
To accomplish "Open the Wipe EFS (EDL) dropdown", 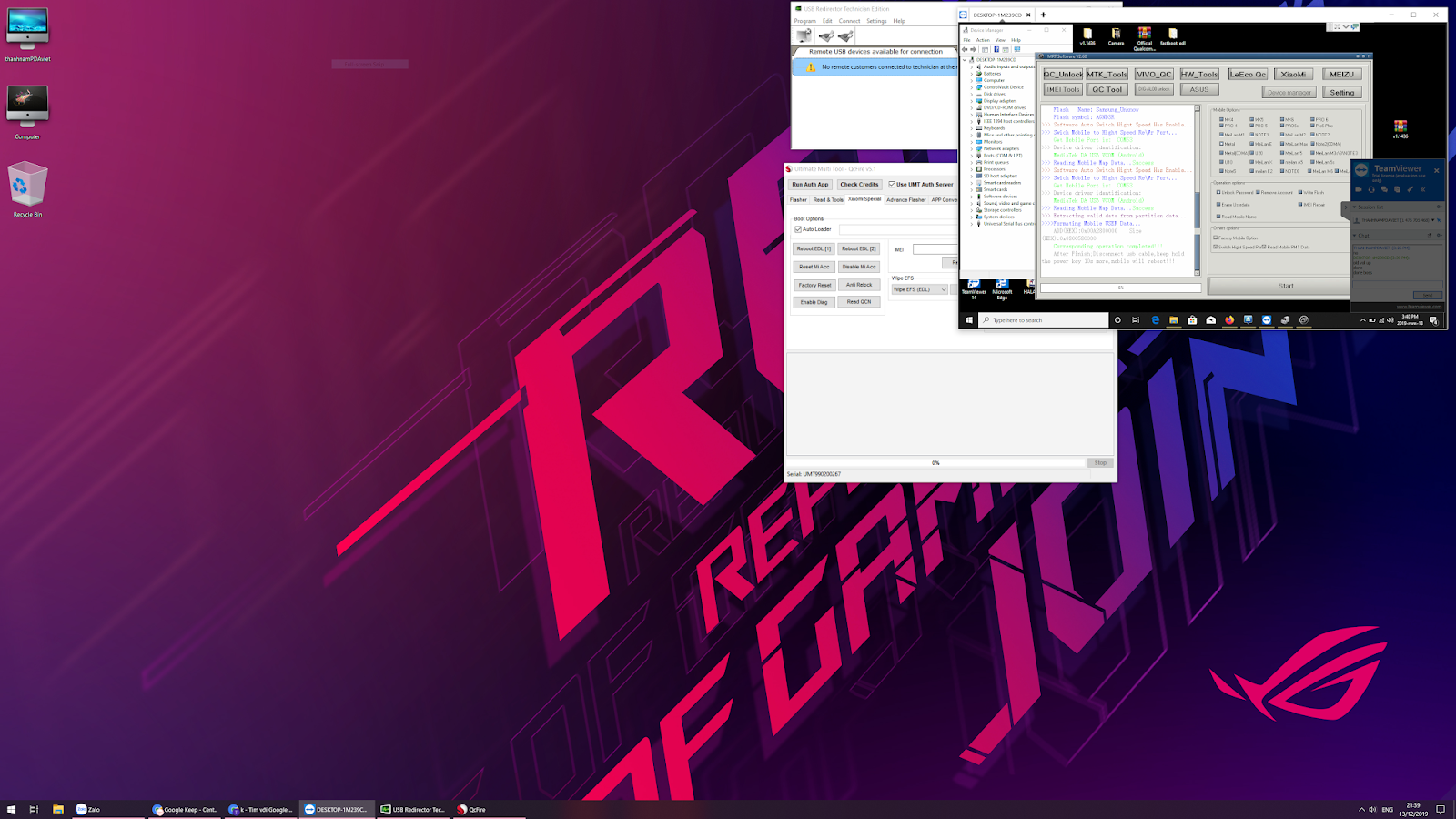I will [920, 289].
